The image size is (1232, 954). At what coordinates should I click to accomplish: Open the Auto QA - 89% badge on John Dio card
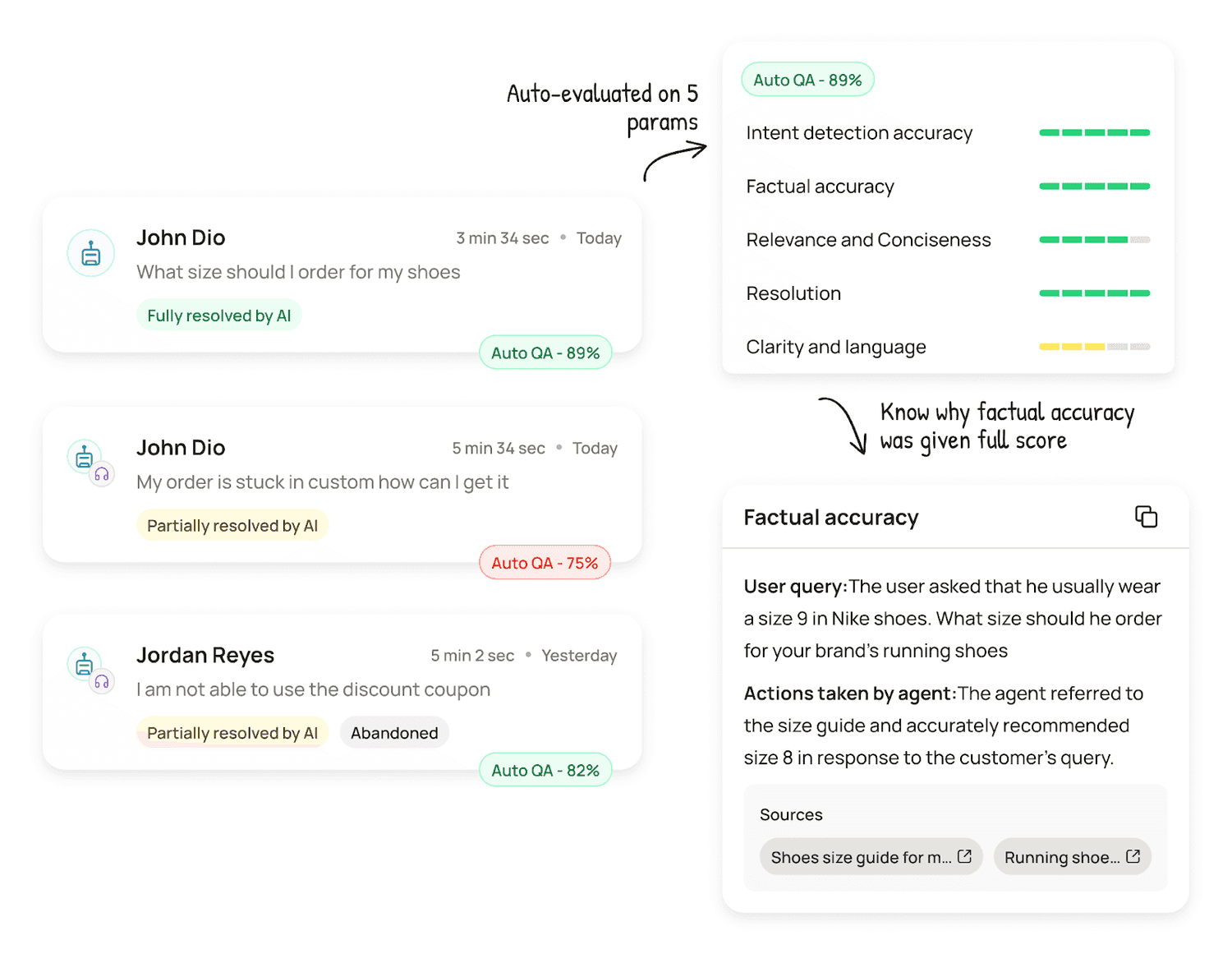[x=545, y=353]
